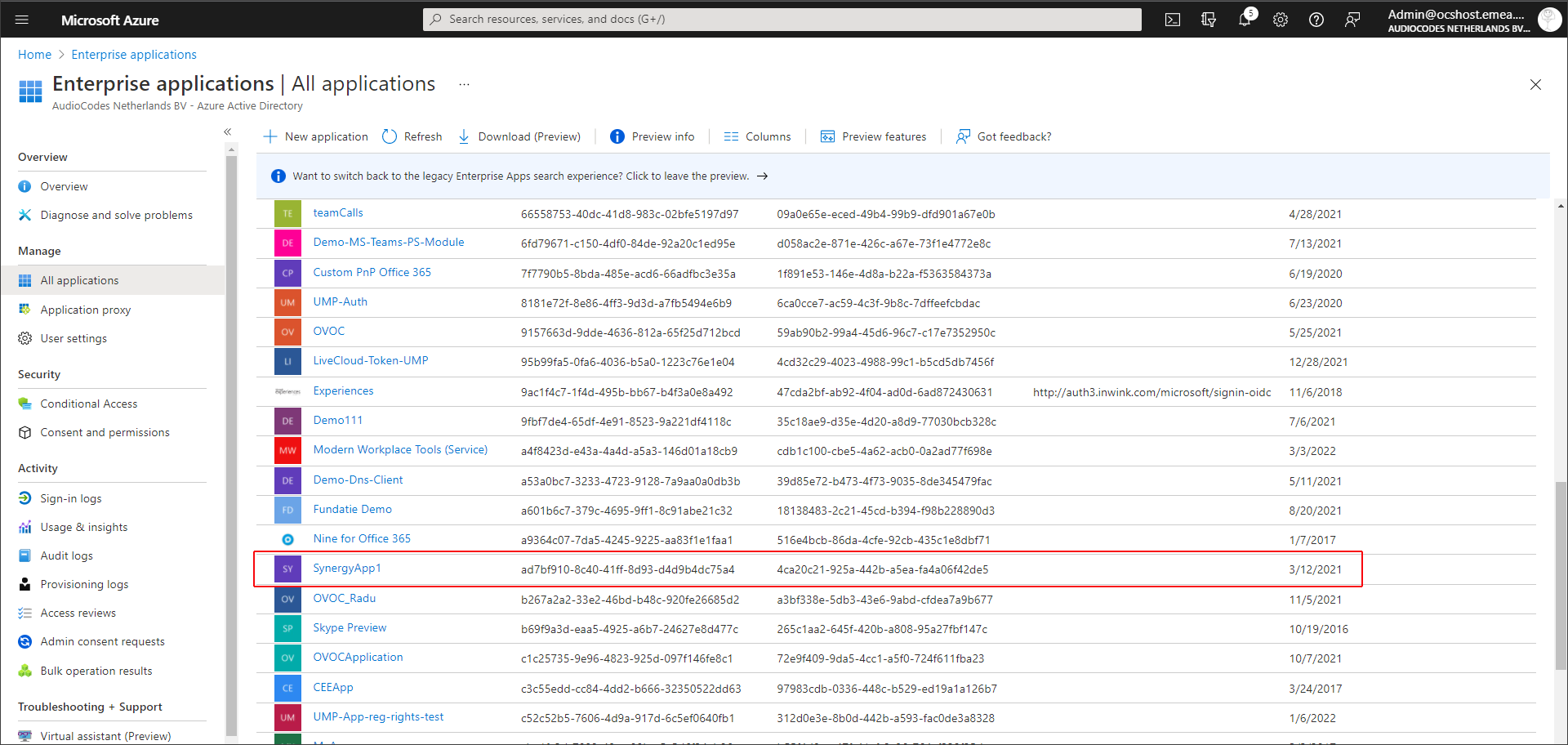Click the info icon in the preview banner
The image size is (1568, 745).
coord(278,176)
